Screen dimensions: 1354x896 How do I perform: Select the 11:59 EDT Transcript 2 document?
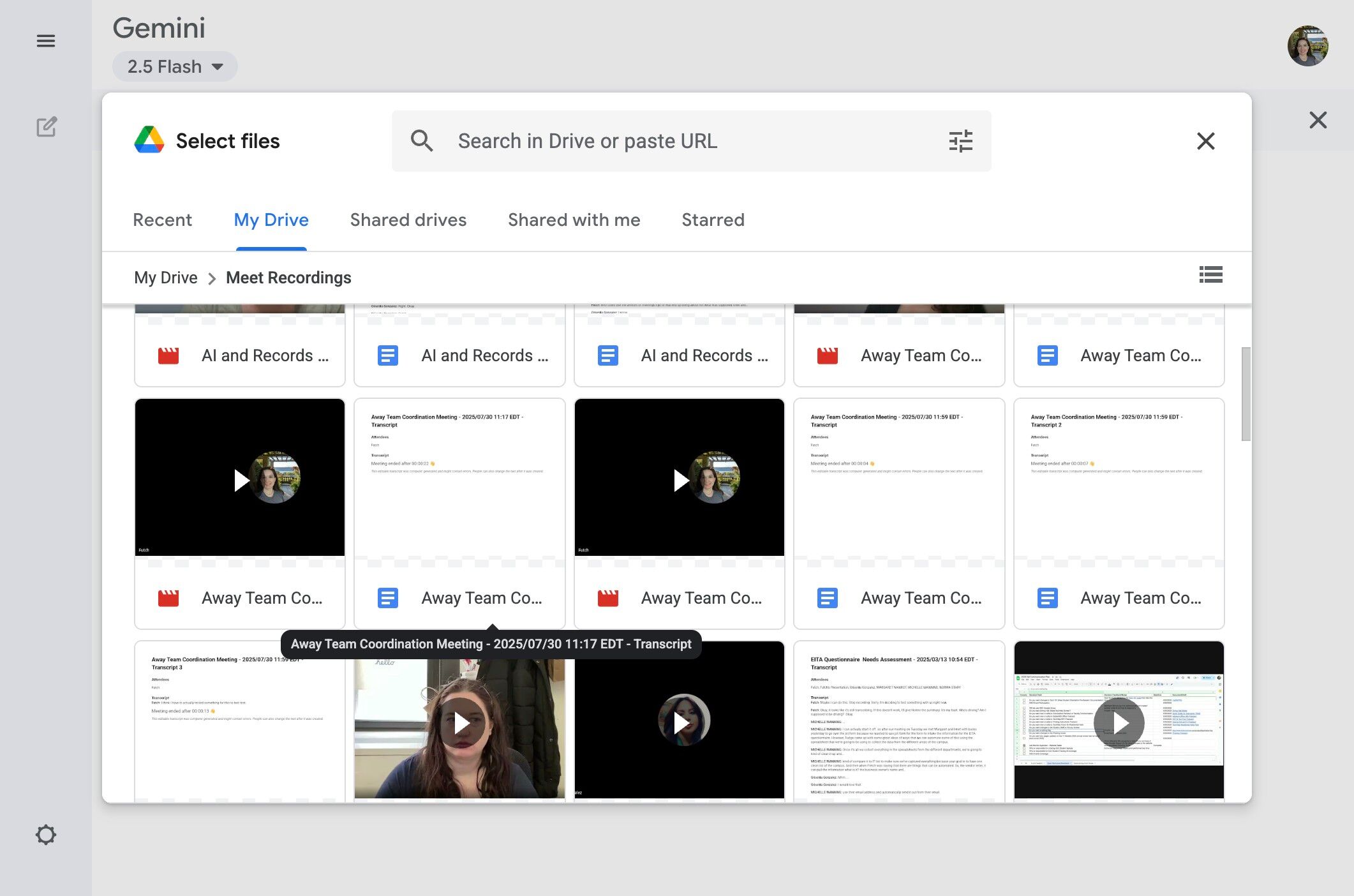[1119, 513]
